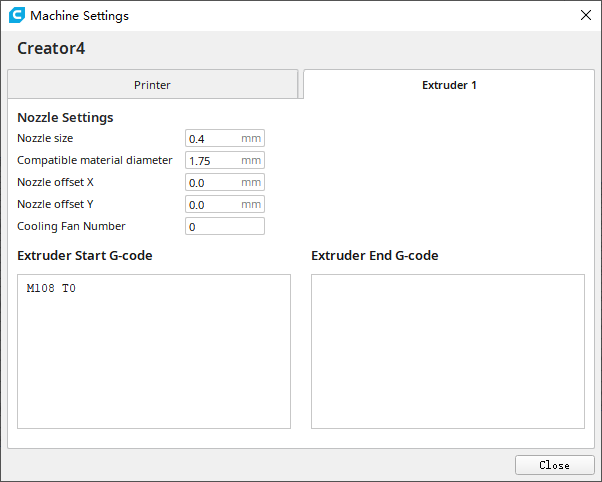Edit the Compatible material diameter field
Screen dimensions: 602x482
coord(225,160)
